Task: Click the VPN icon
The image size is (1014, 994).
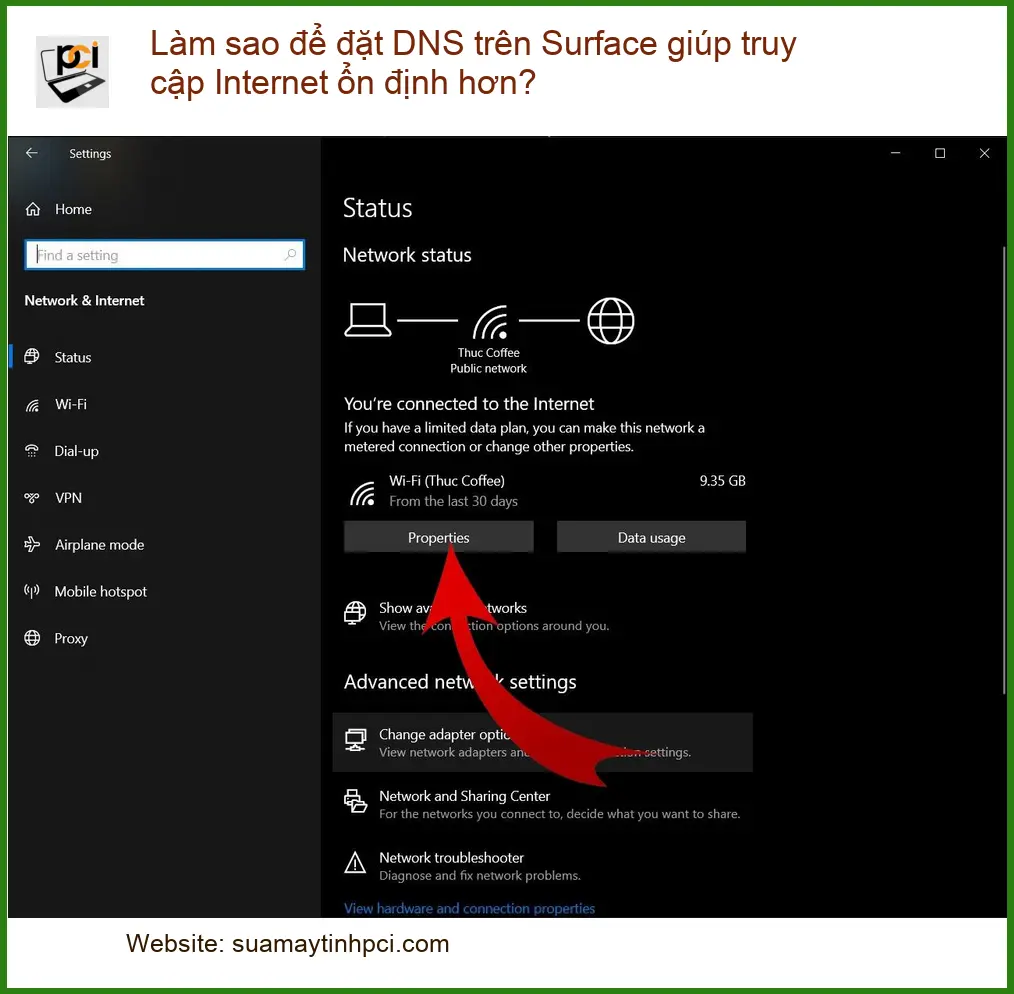Action: pos(32,498)
